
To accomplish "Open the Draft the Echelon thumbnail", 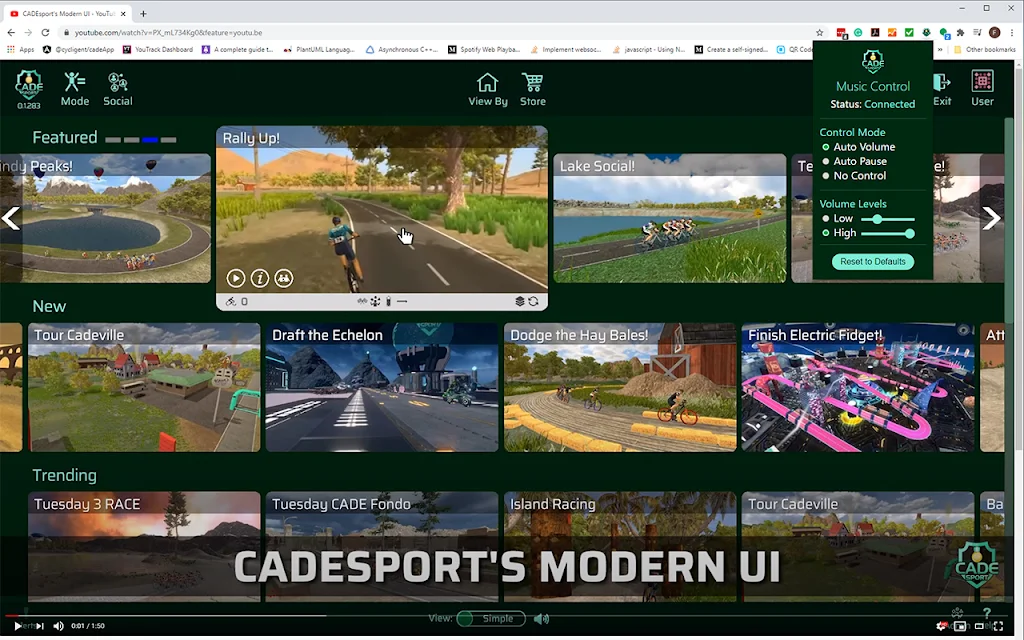I will (381, 387).
